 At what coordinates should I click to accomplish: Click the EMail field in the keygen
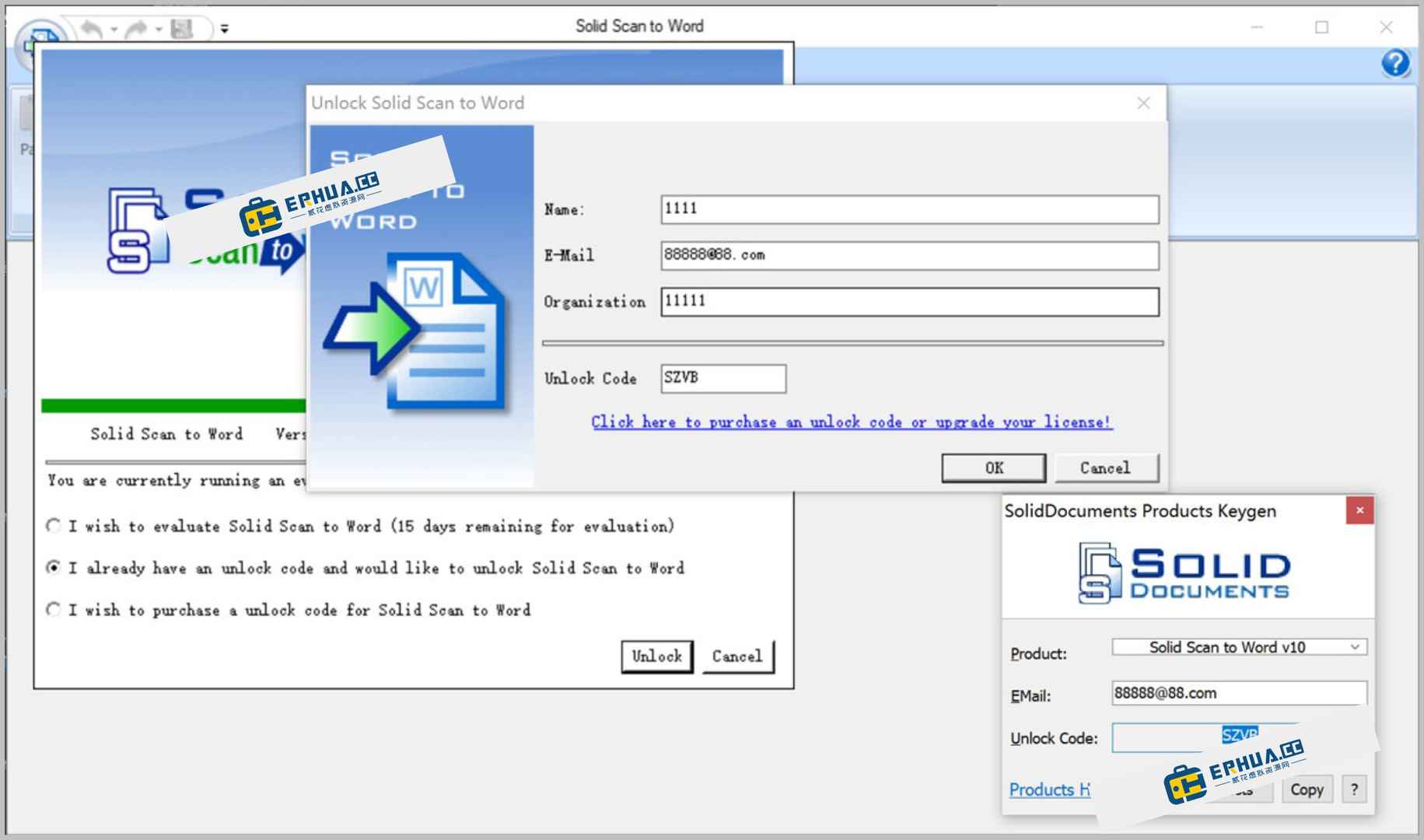pyautogui.click(x=1239, y=693)
